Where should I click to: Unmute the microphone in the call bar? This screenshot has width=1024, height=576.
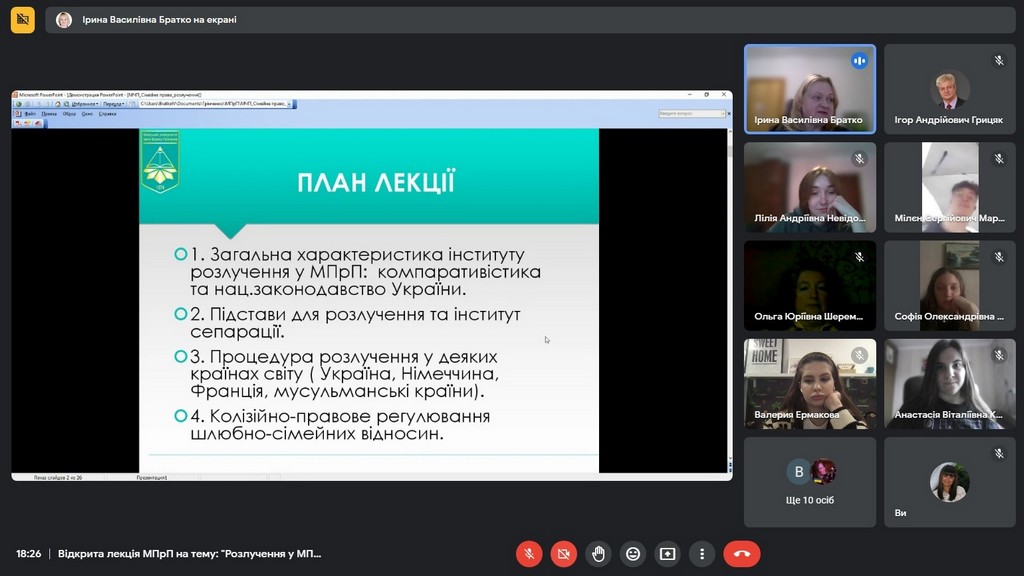529,553
